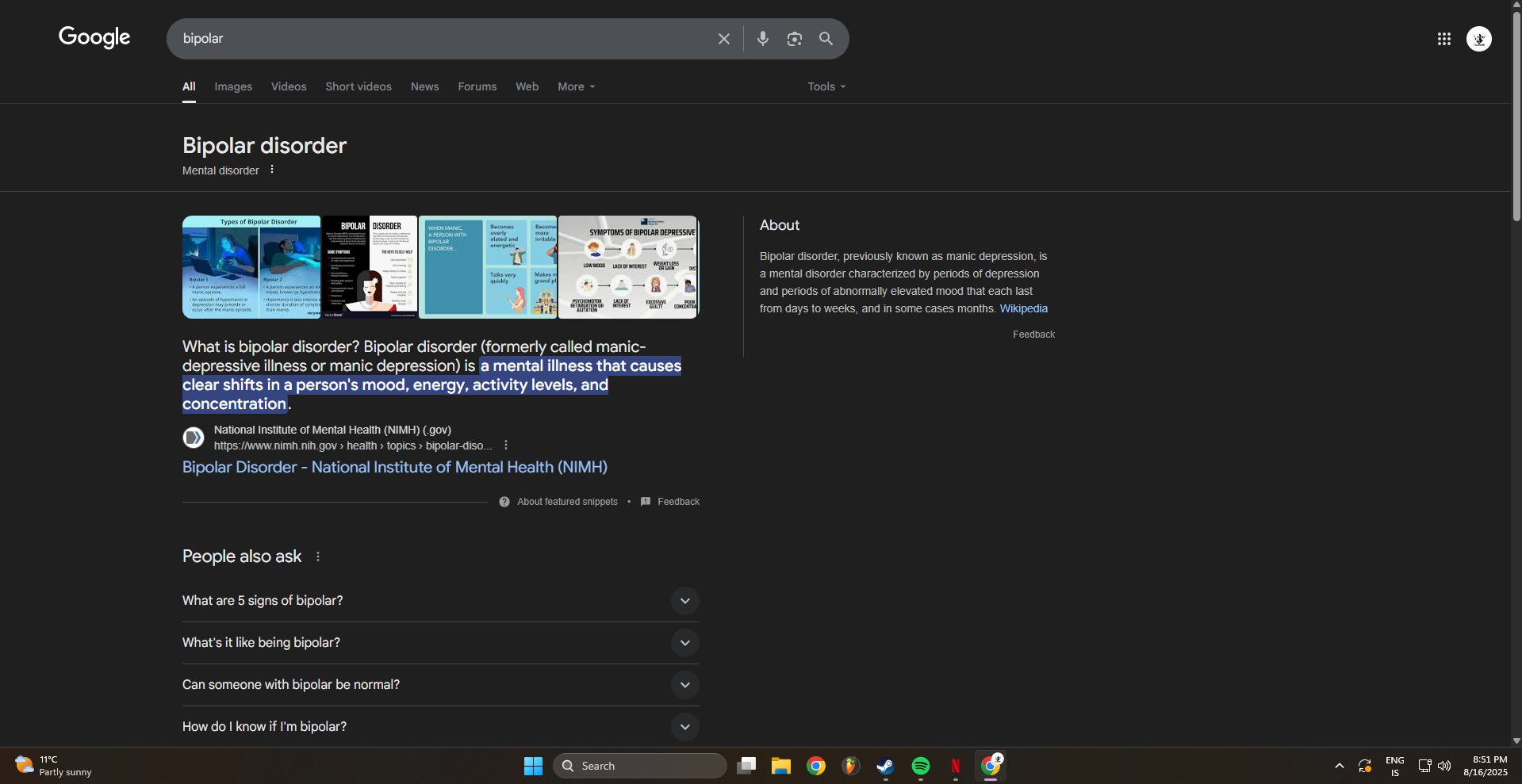Switch to the Images tab
Image resolution: width=1522 pixels, height=784 pixels.
tap(233, 86)
